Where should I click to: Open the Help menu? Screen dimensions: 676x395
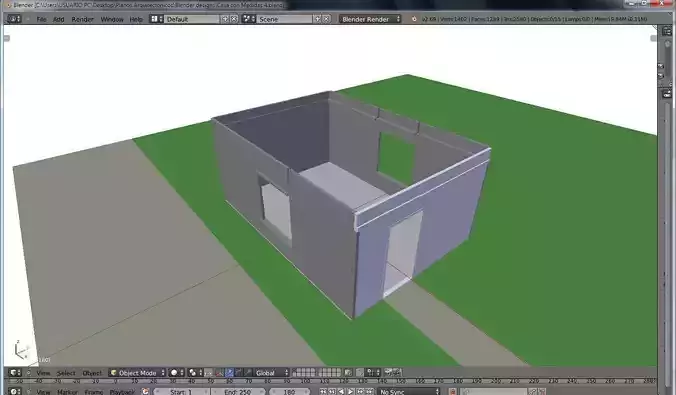136,19
